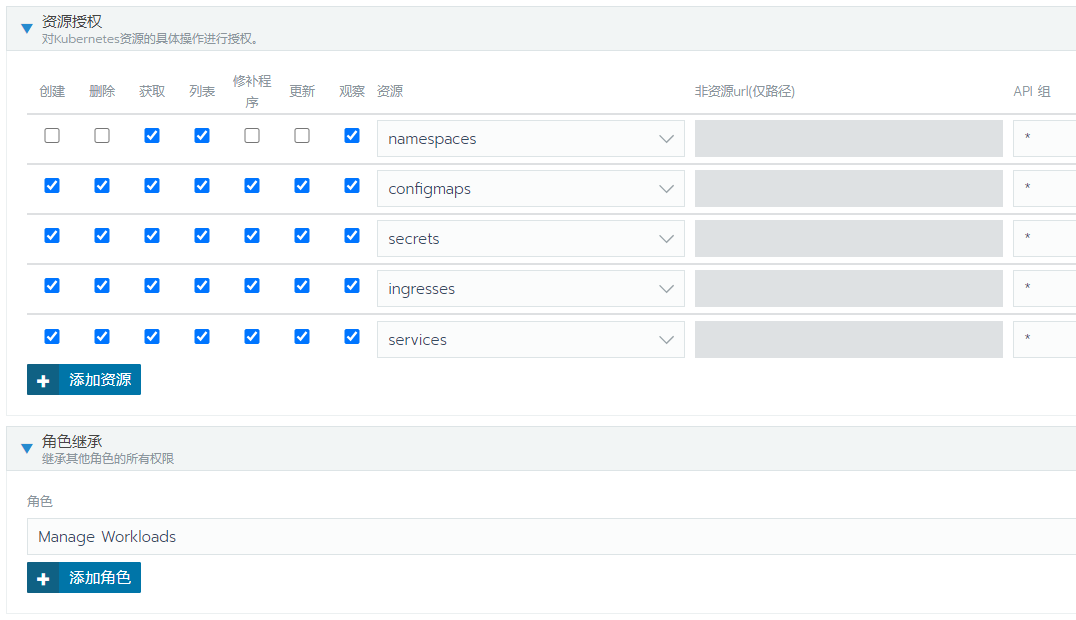Image resolution: width=1076 pixels, height=620 pixels.
Task: Open the namespaces resource dropdown
Action: [x=530, y=139]
